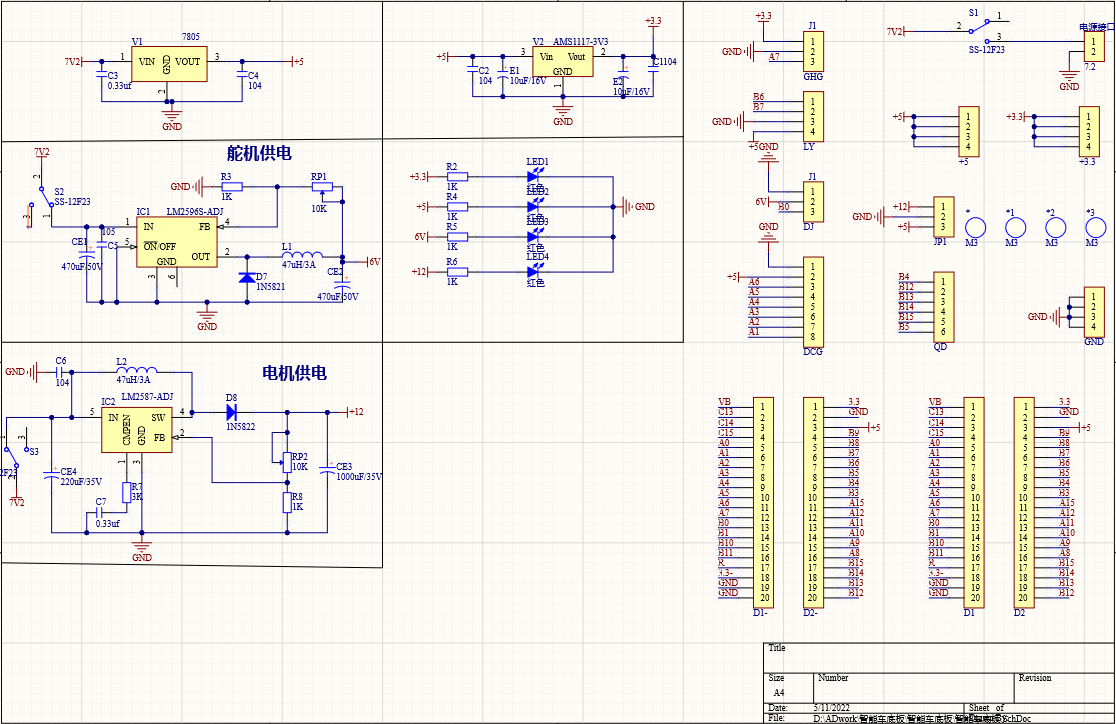The height and width of the screenshot is (724, 1116).
Task: Click the D8 1N5822 diode symbol
Action: (x=231, y=411)
